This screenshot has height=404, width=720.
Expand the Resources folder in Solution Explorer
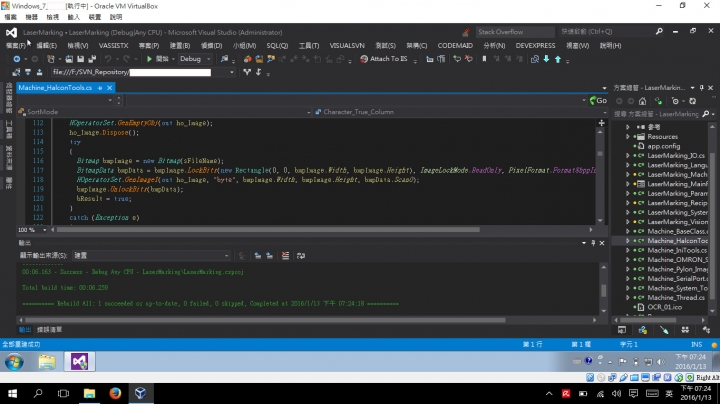coord(628,137)
